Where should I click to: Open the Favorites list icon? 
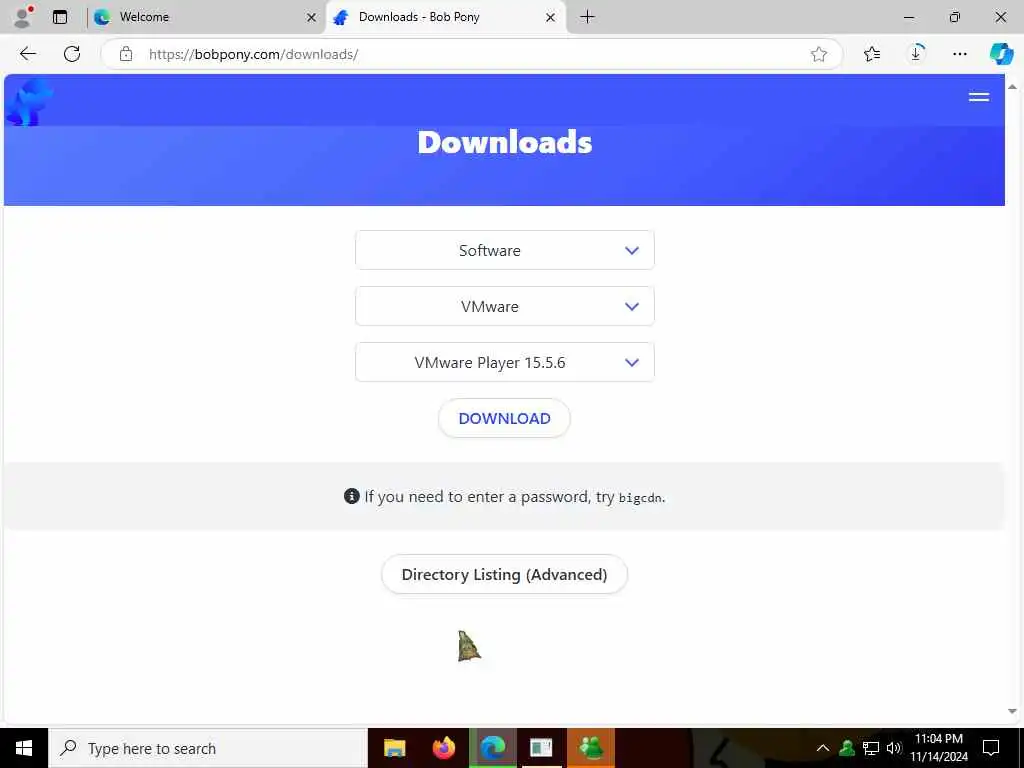click(871, 54)
